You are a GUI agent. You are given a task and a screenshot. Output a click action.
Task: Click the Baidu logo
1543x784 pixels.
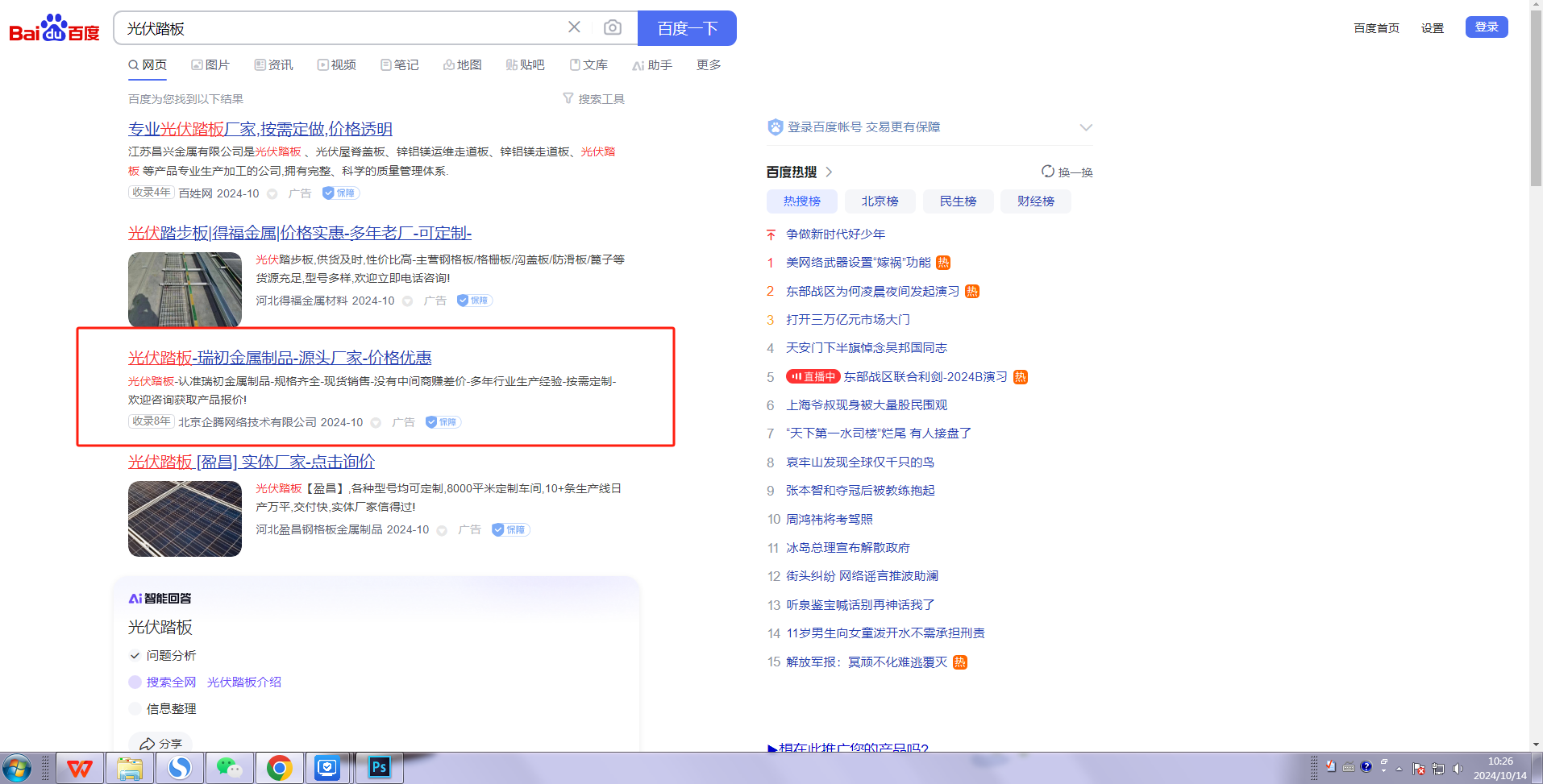pyautogui.click(x=54, y=28)
